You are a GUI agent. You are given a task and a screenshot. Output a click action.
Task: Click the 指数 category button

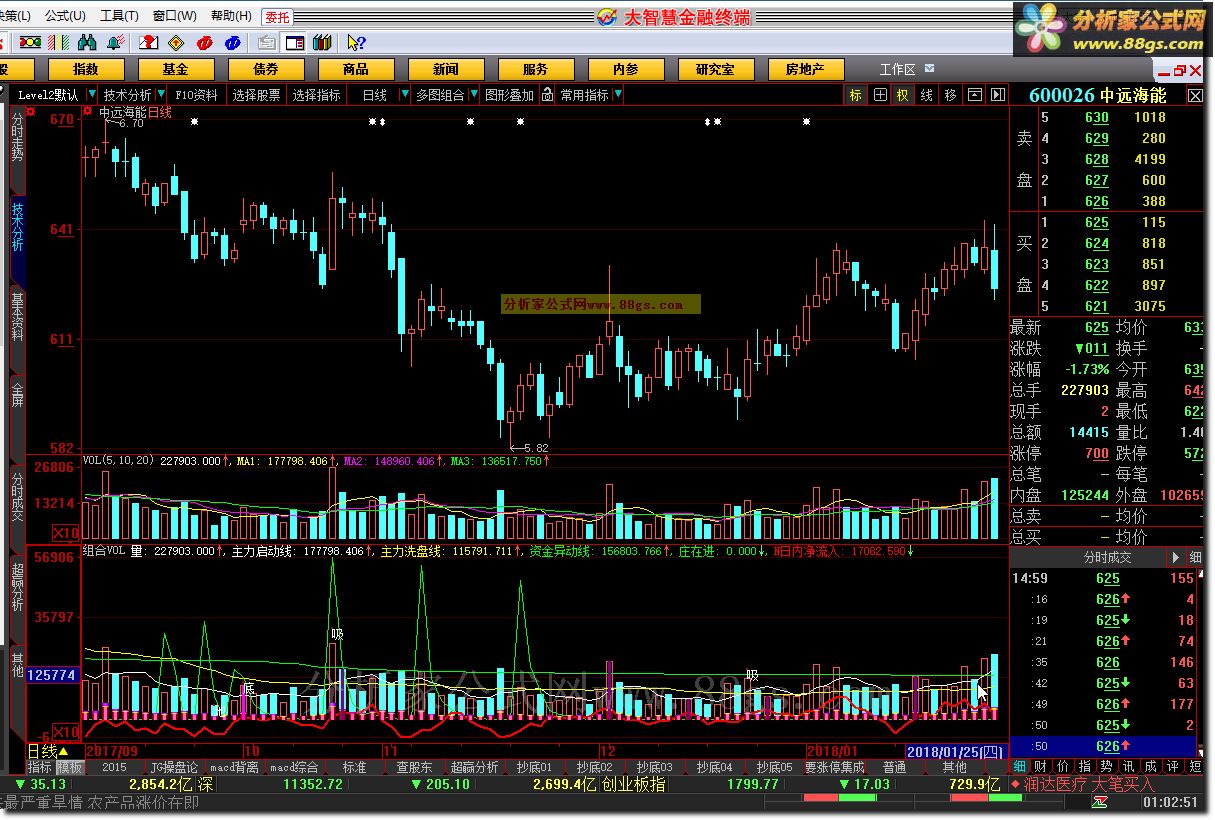coord(86,69)
